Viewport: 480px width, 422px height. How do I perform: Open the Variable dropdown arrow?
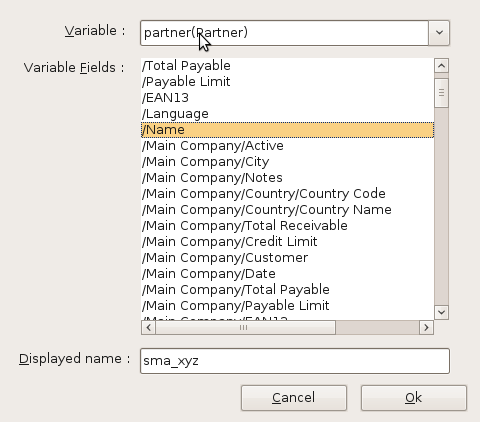click(x=439, y=33)
